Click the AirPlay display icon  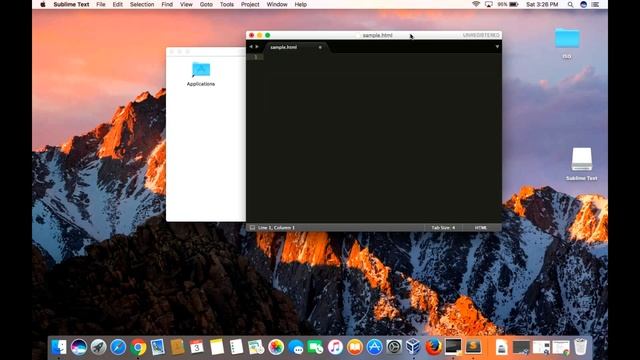[489, 4]
